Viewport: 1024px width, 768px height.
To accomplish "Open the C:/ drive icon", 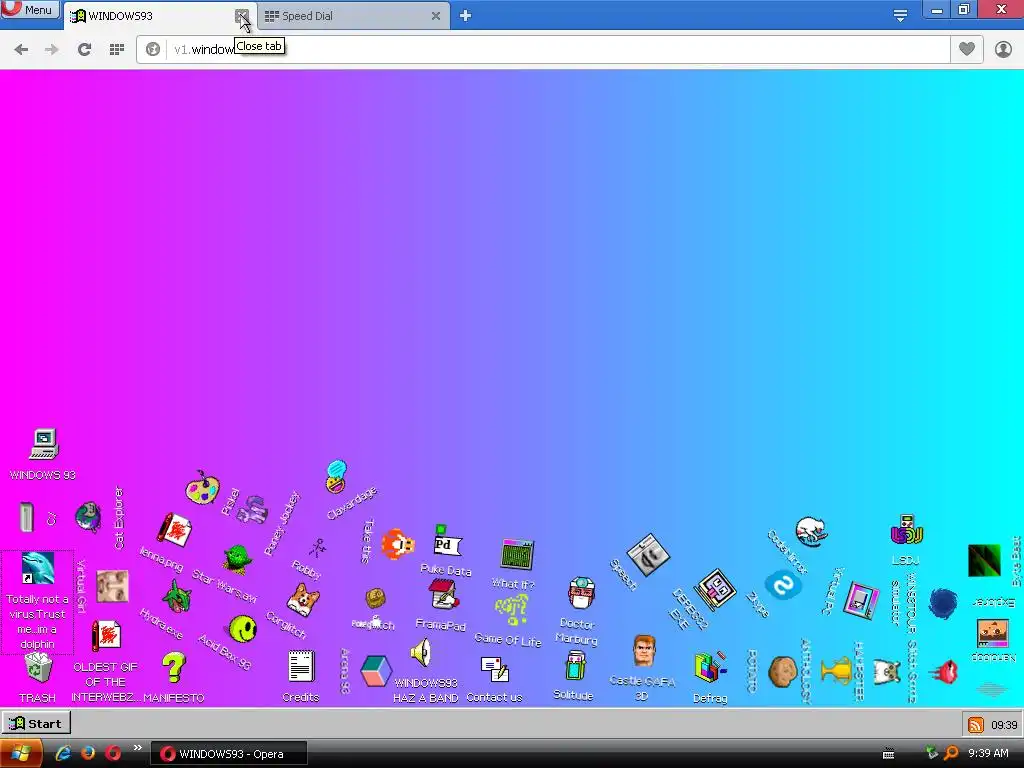I will coord(27,517).
